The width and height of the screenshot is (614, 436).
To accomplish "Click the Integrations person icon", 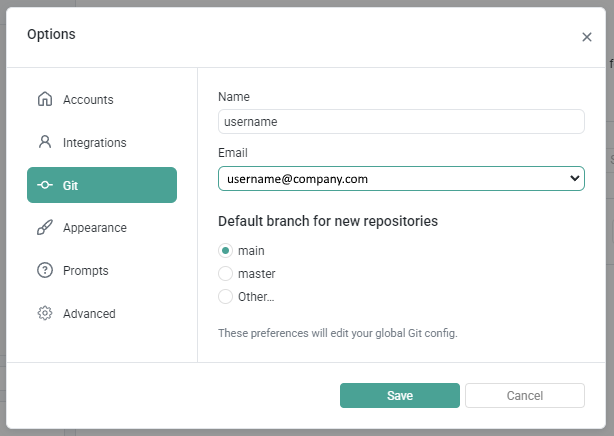I will coord(45,142).
